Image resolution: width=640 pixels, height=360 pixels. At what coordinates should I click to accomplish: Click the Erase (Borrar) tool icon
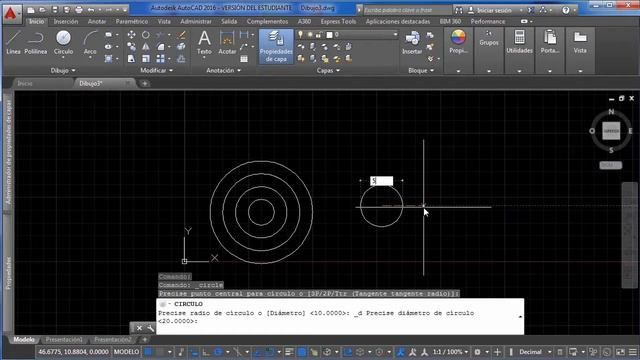tap(182, 35)
